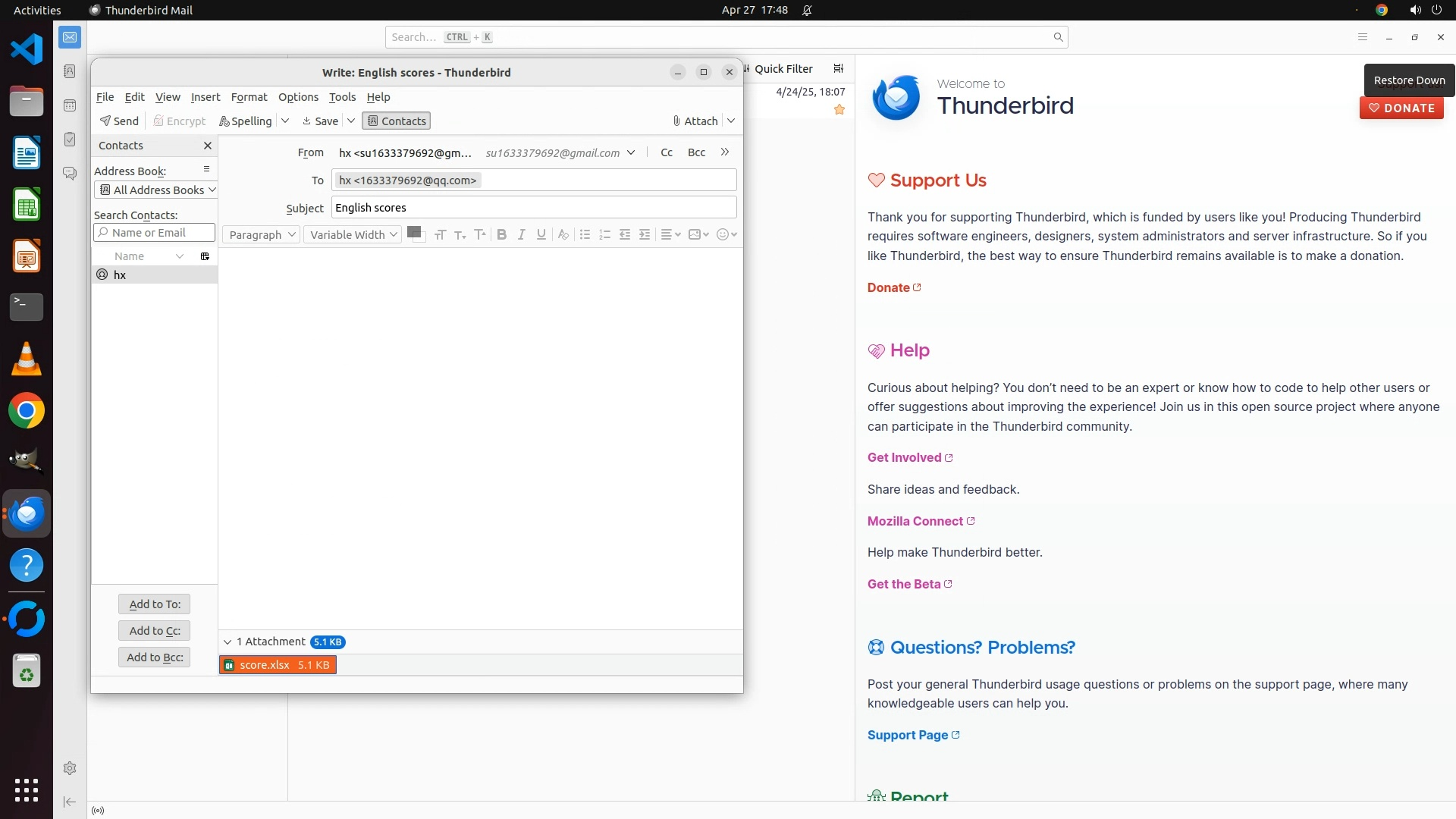
Task: Click the Attach paperclip button
Action: click(x=695, y=121)
